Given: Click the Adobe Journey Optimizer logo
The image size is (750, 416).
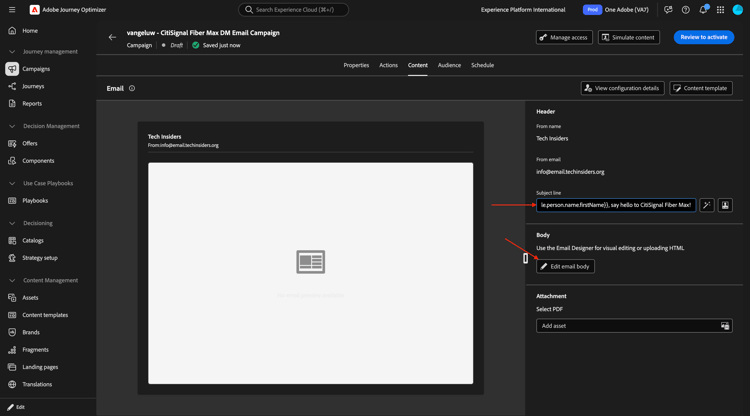Looking at the screenshot, I should click(34, 10).
